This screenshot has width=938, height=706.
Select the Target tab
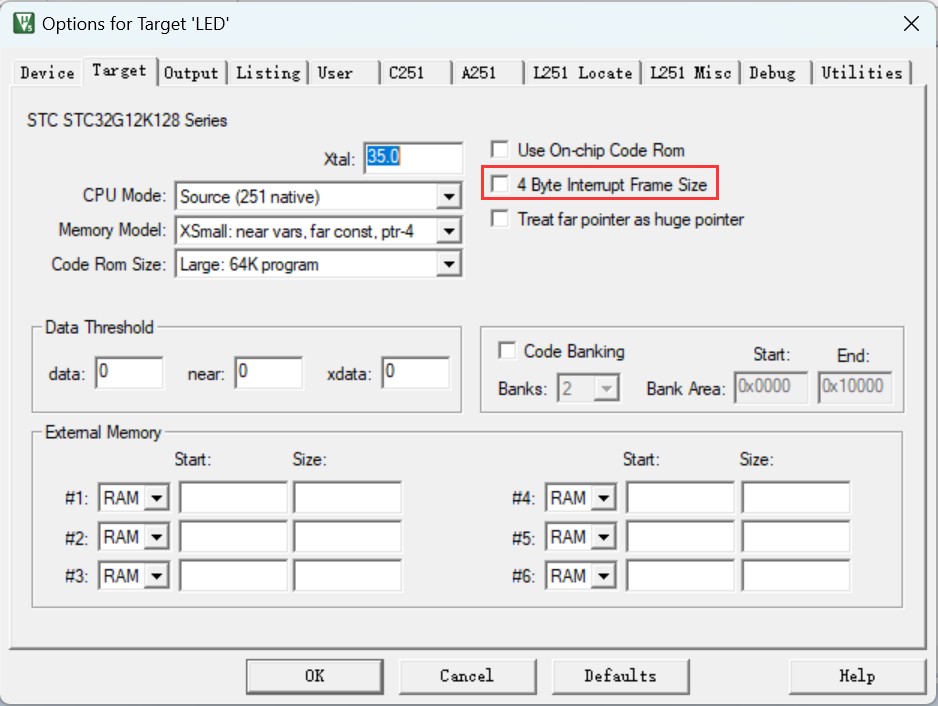[120, 71]
